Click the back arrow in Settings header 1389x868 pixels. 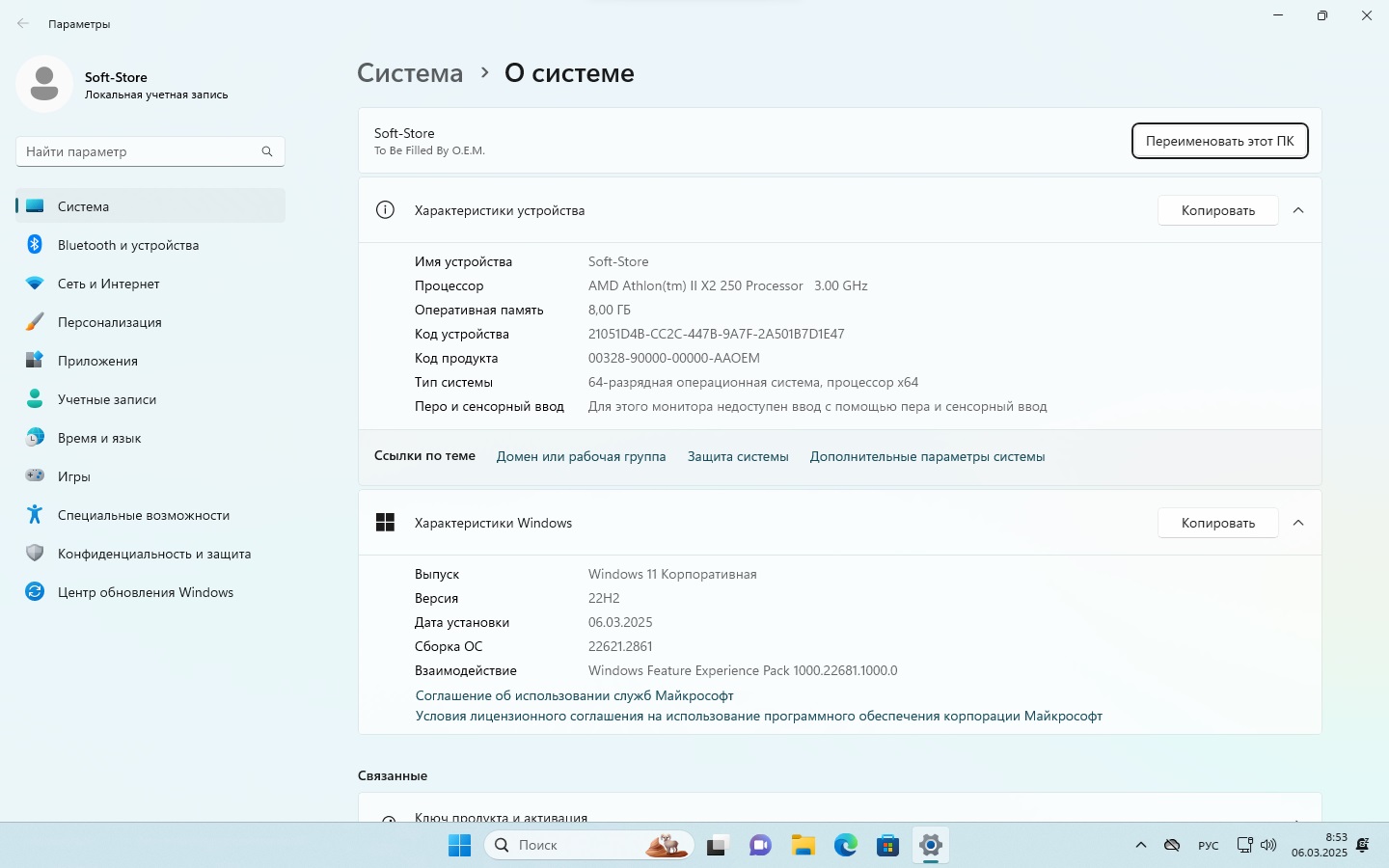pyautogui.click(x=23, y=23)
